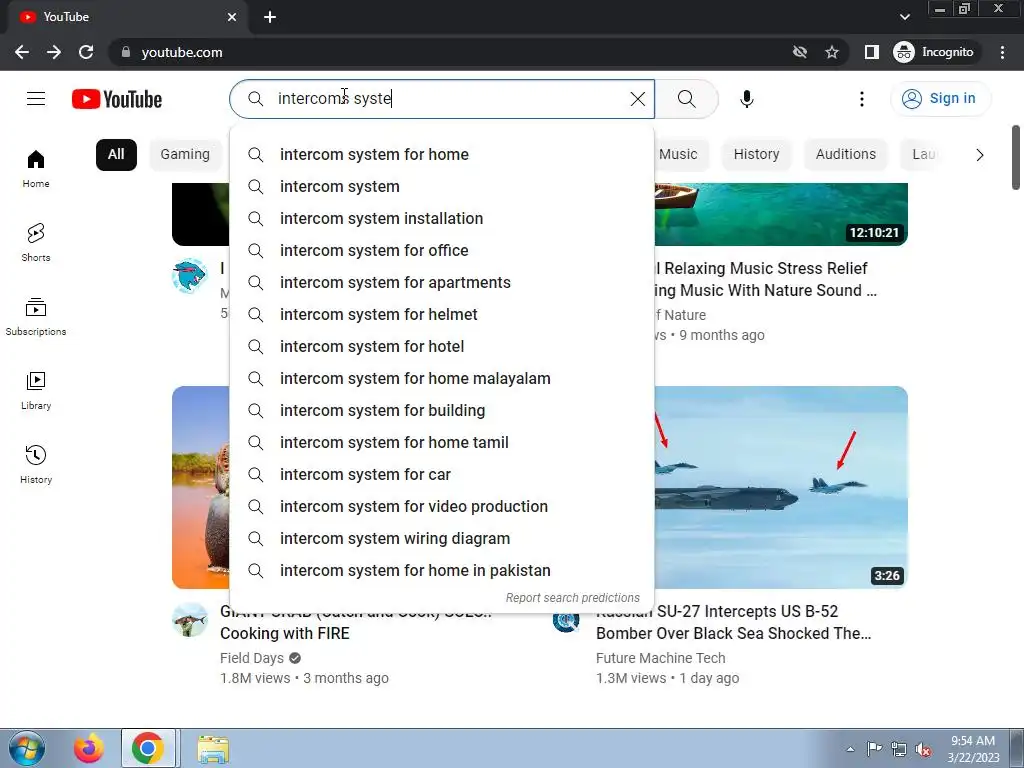
Task: Open the Windows Start menu
Action: 26,748
